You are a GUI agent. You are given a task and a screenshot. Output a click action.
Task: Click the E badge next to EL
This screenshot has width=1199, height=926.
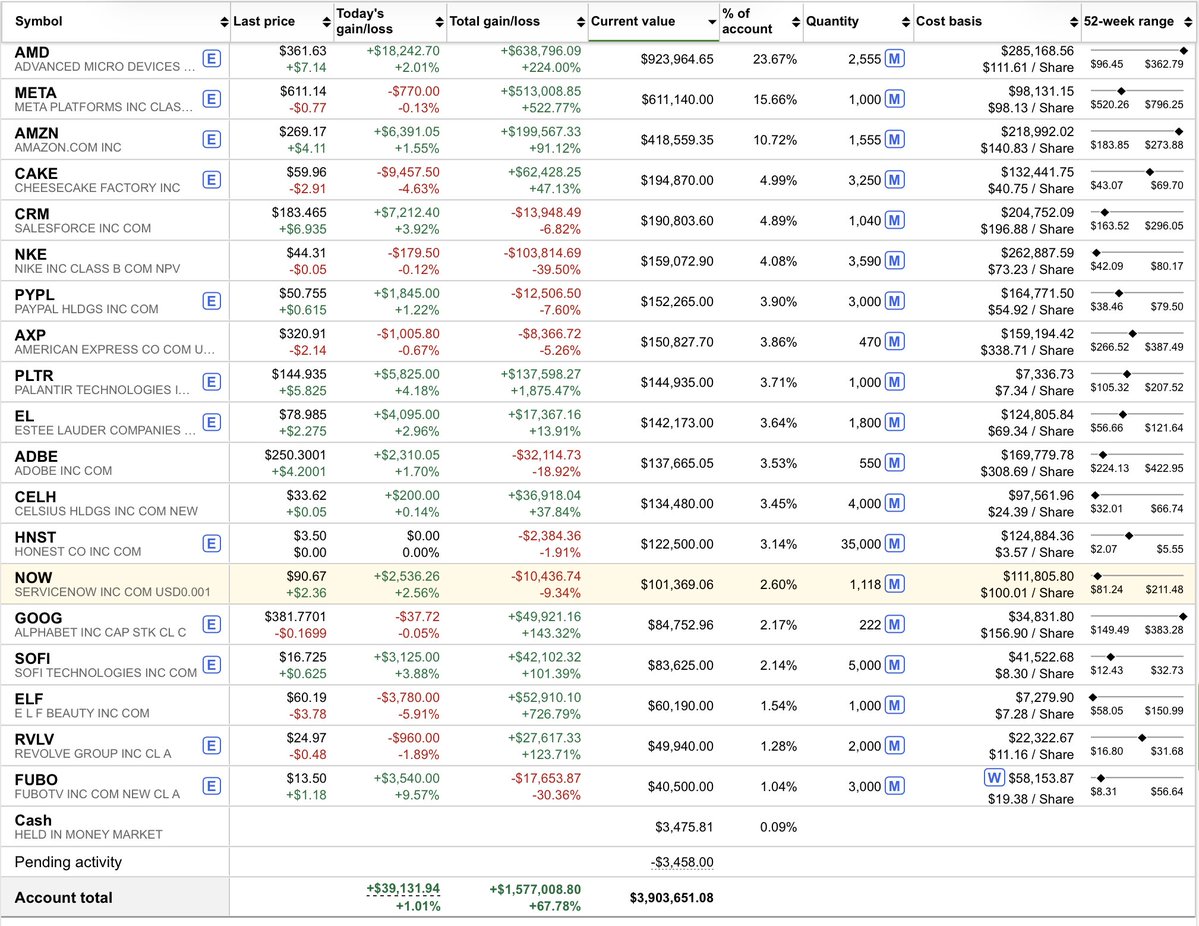(x=212, y=423)
